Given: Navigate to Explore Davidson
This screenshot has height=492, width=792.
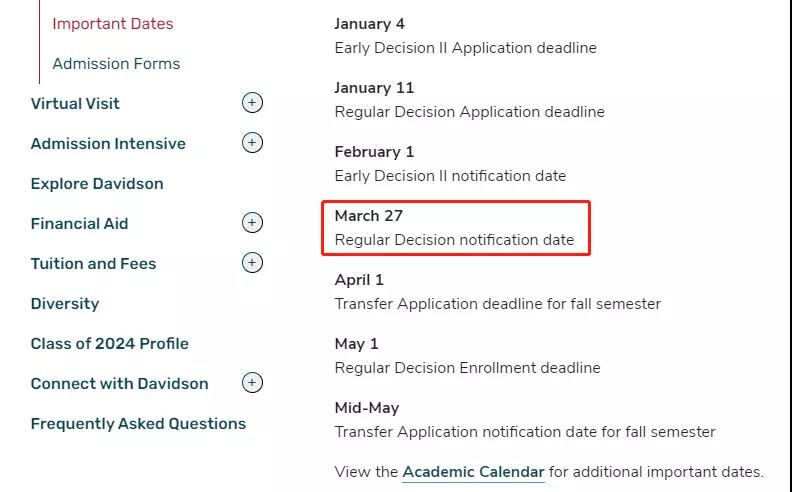Looking at the screenshot, I should point(97,184).
